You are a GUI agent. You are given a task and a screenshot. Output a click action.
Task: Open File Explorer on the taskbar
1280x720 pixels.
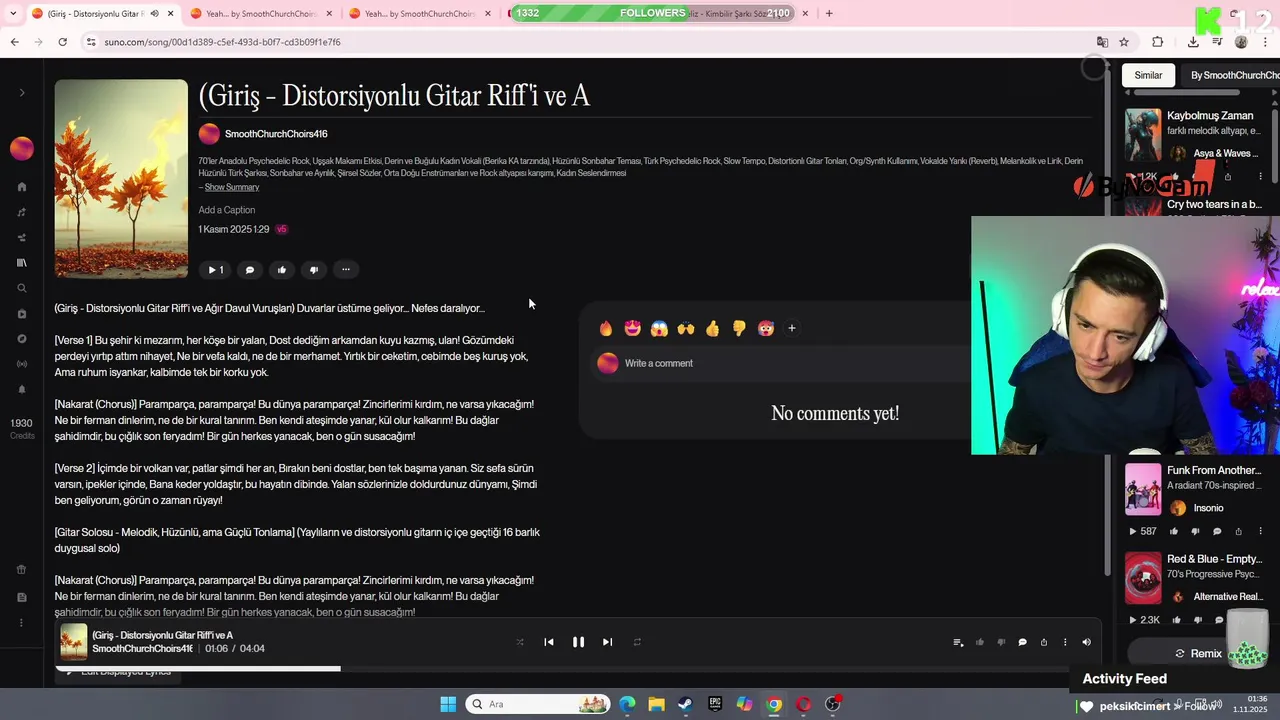pos(656,704)
